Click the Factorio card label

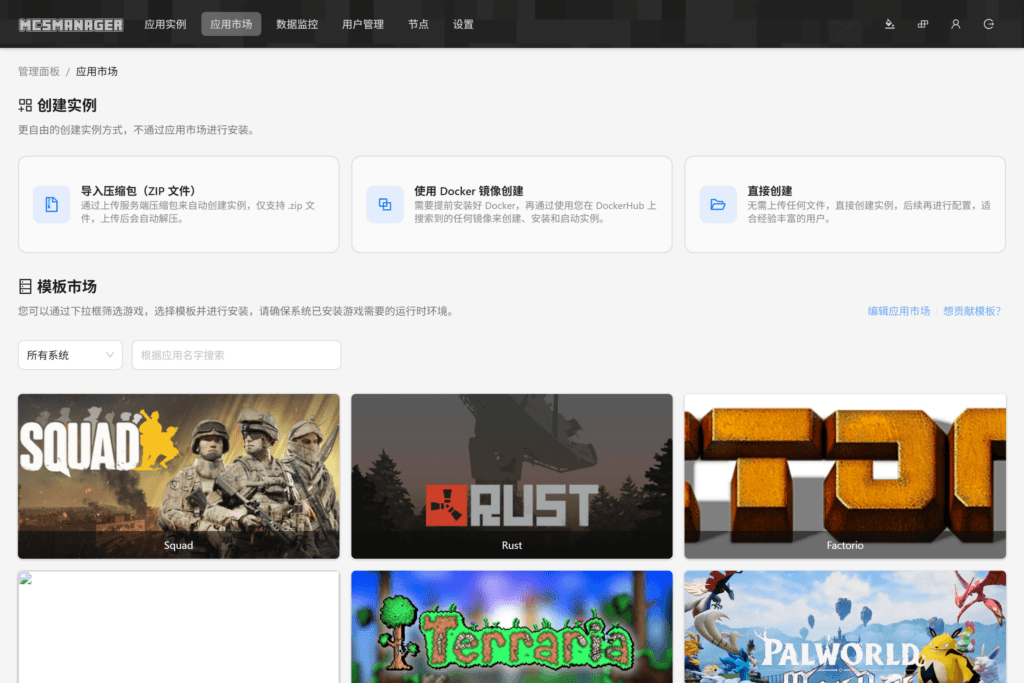(x=845, y=545)
